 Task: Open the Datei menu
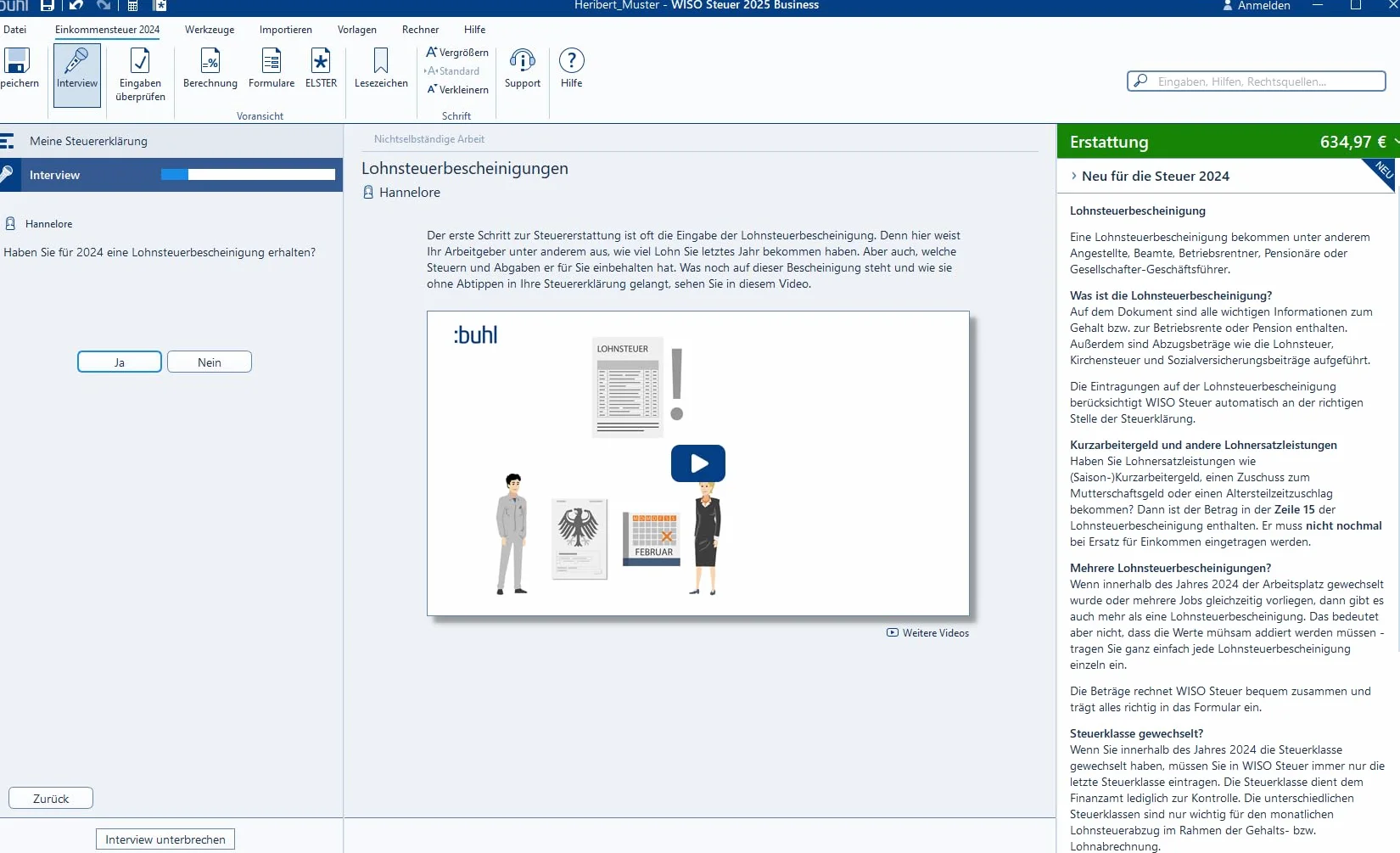tap(14, 30)
